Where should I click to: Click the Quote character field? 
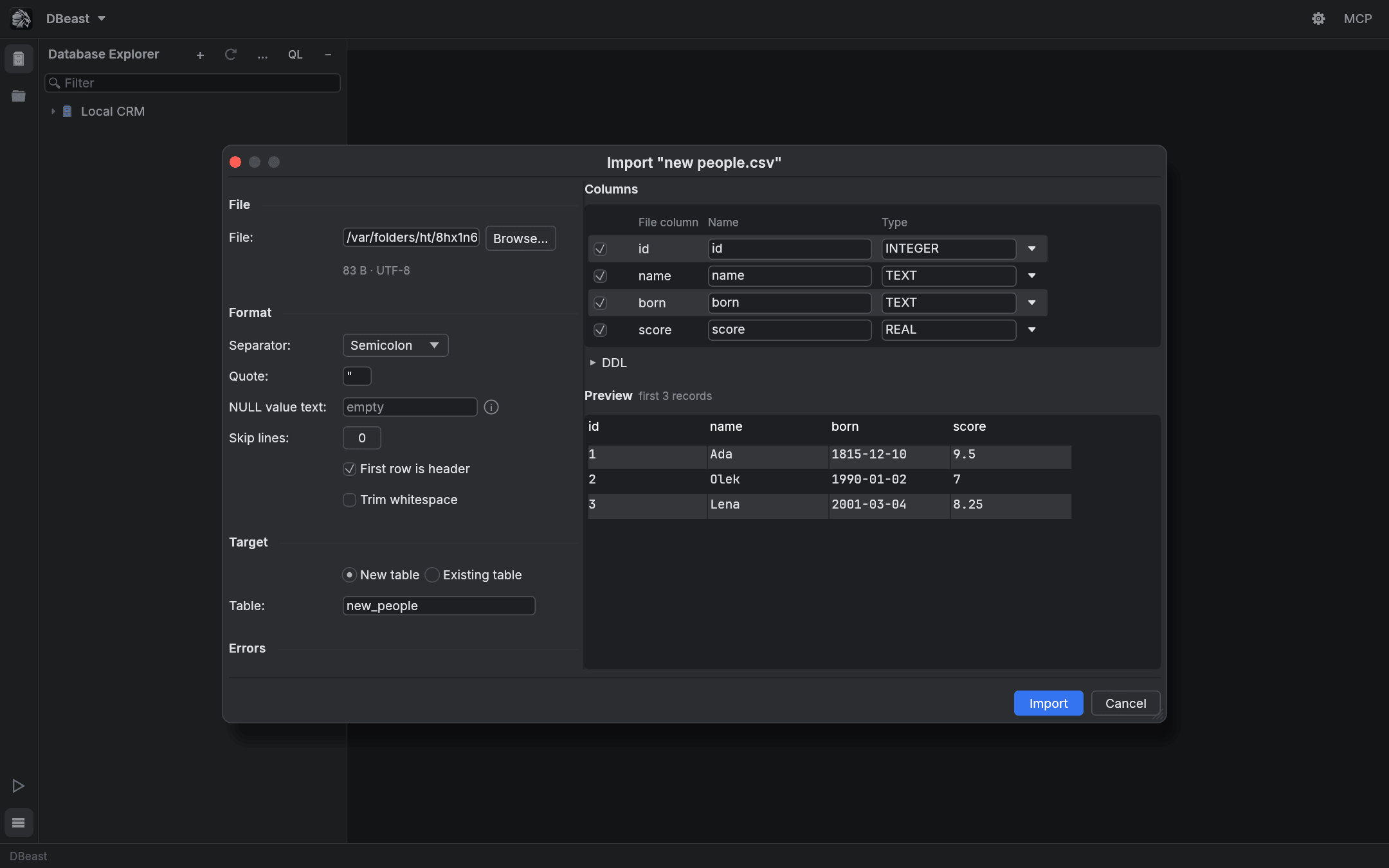pyautogui.click(x=357, y=376)
